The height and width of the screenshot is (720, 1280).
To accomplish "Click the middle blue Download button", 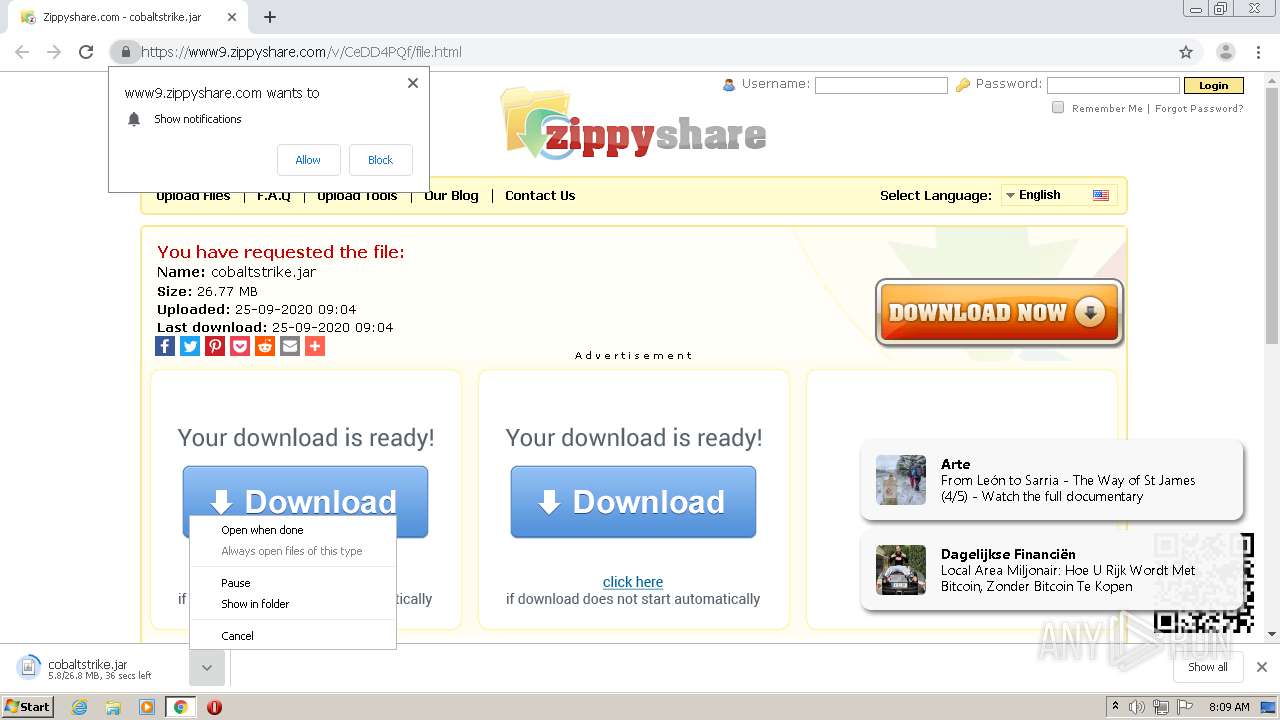I will [x=633, y=502].
